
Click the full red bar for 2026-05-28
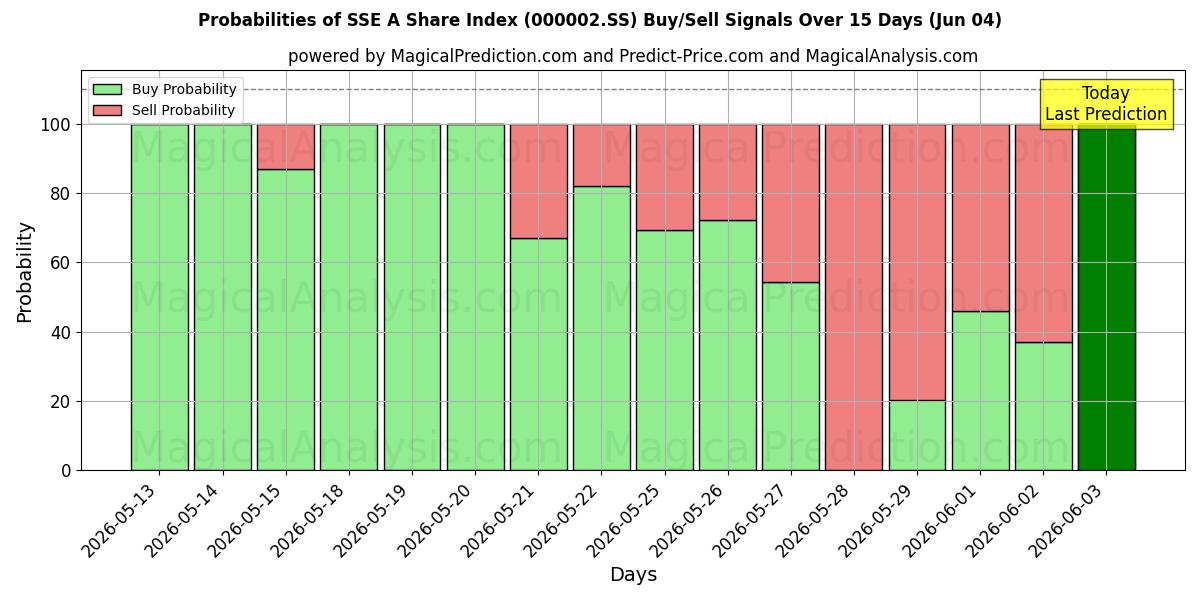pyautogui.click(x=854, y=297)
